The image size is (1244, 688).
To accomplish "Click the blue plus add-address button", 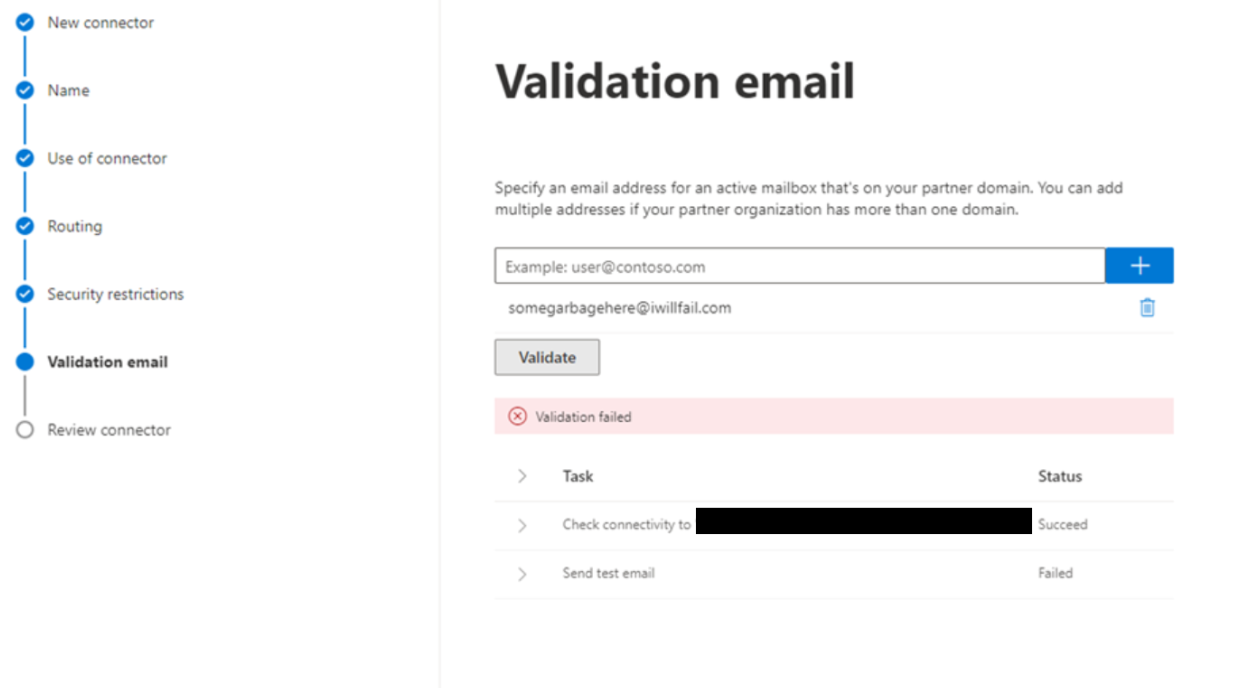I will (x=1139, y=266).
